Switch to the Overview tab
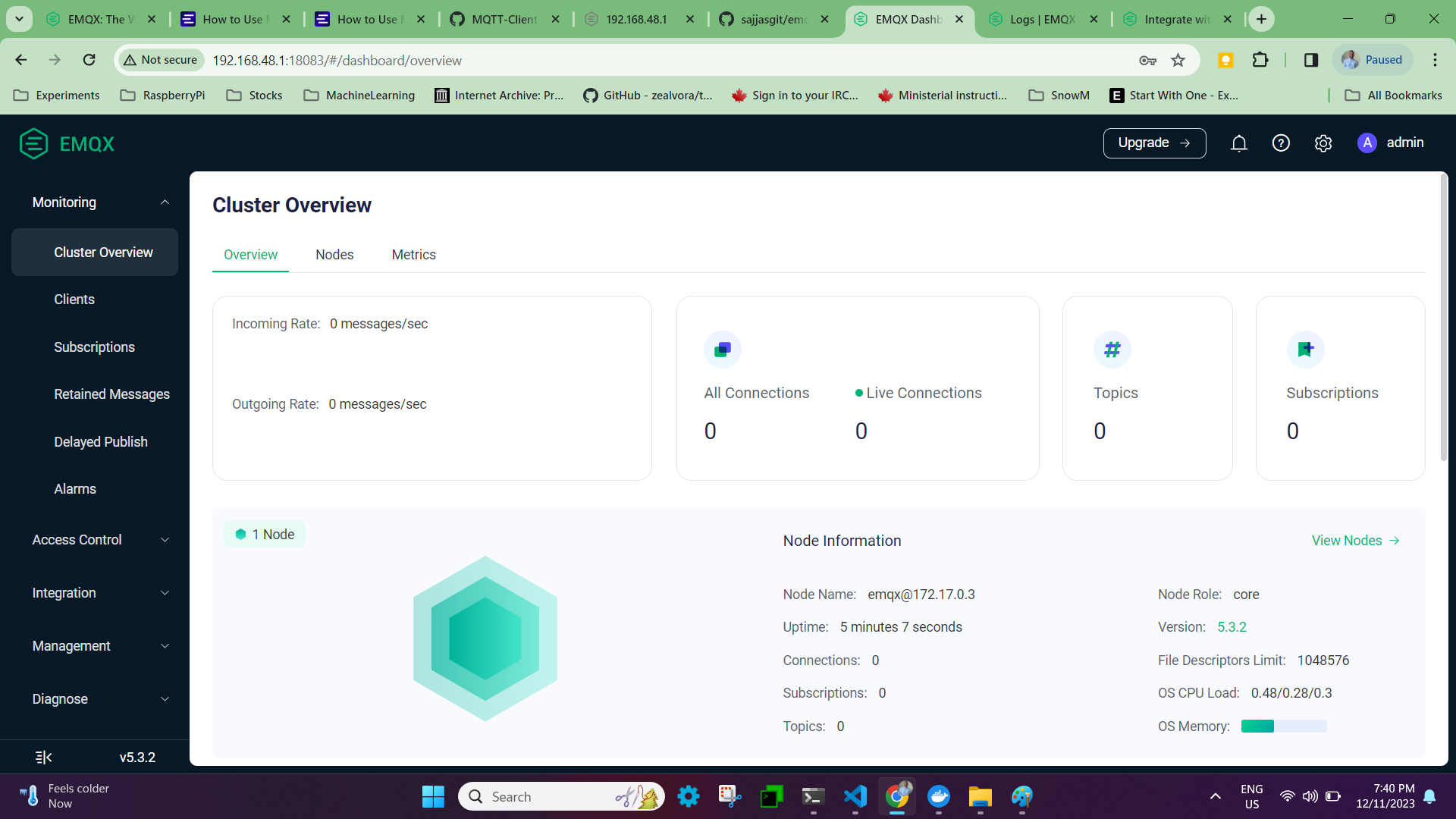Image resolution: width=1456 pixels, height=819 pixels. tap(250, 255)
